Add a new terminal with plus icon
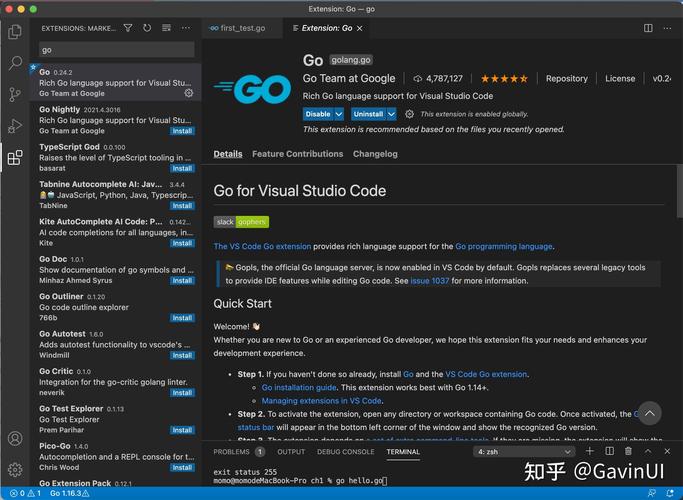This screenshot has width=683, height=500. [x=590, y=451]
